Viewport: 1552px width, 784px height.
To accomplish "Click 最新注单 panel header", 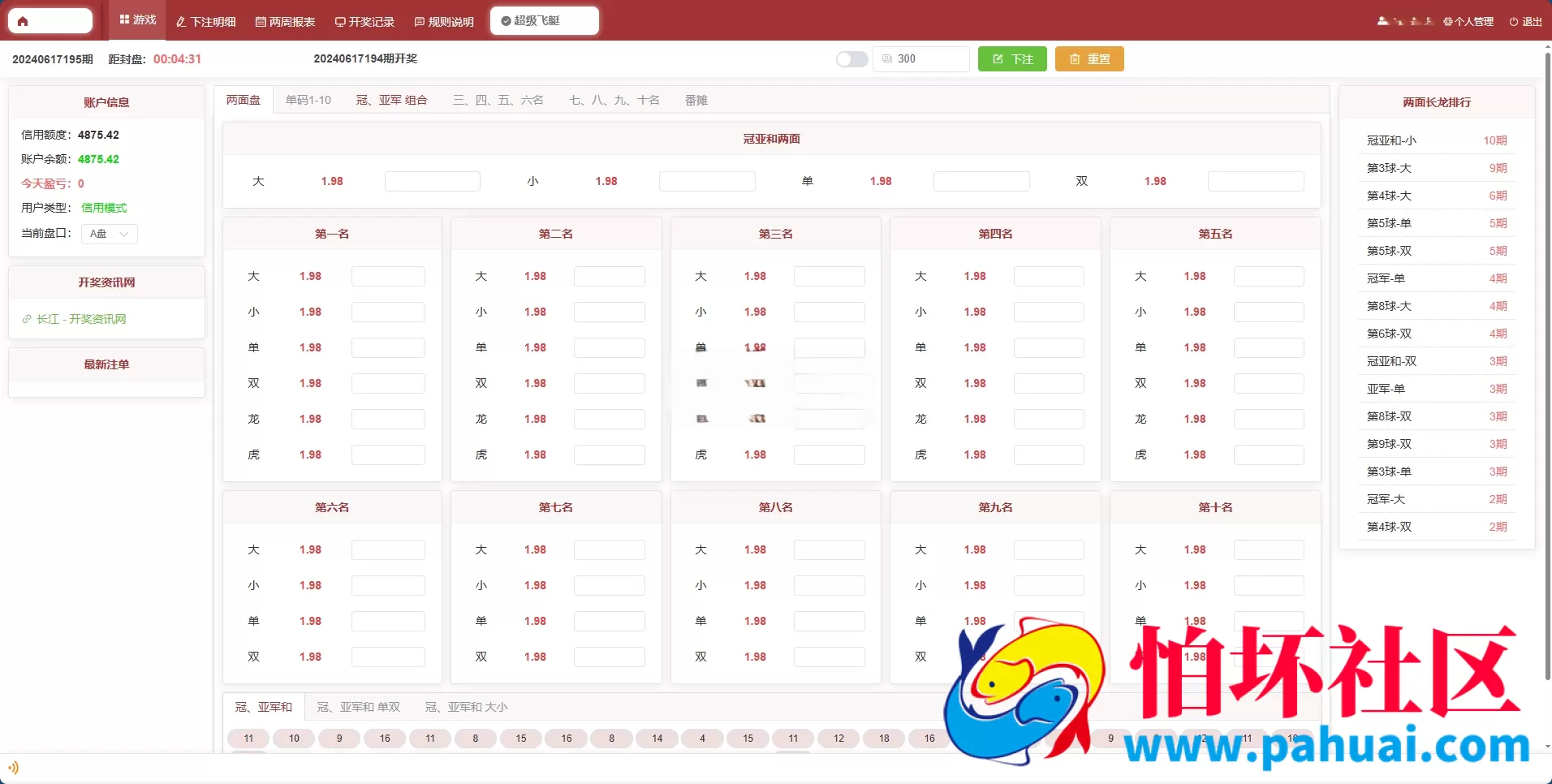I will (106, 364).
